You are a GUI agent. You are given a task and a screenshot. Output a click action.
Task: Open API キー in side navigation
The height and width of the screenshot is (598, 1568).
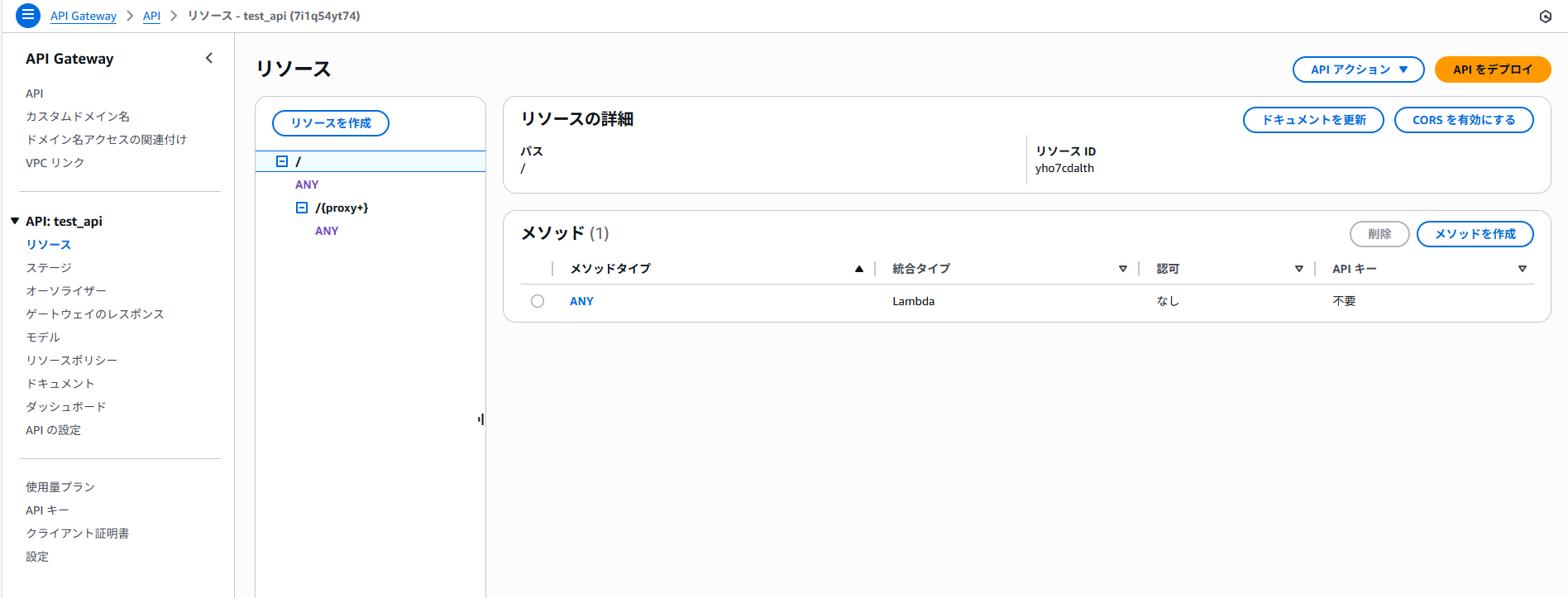pos(47,510)
